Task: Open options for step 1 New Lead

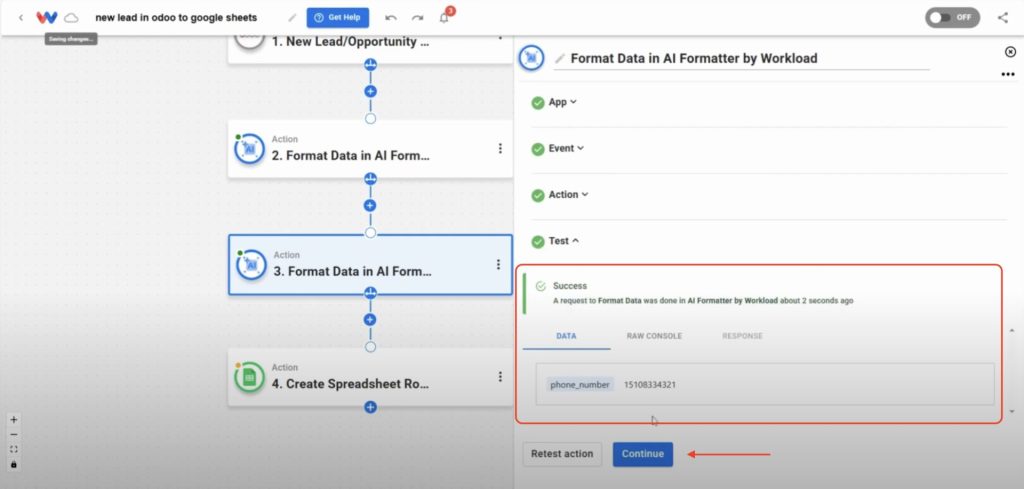Action: [x=500, y=39]
